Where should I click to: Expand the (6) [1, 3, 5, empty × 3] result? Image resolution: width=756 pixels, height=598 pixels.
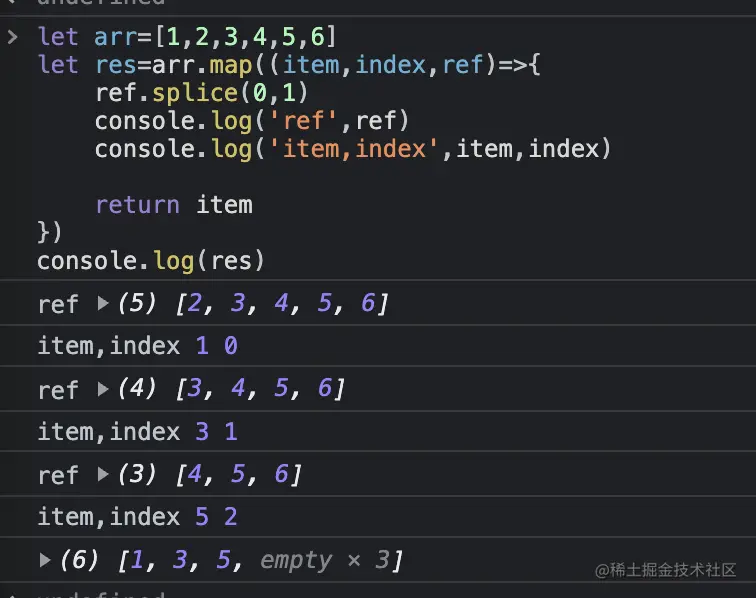point(45,560)
